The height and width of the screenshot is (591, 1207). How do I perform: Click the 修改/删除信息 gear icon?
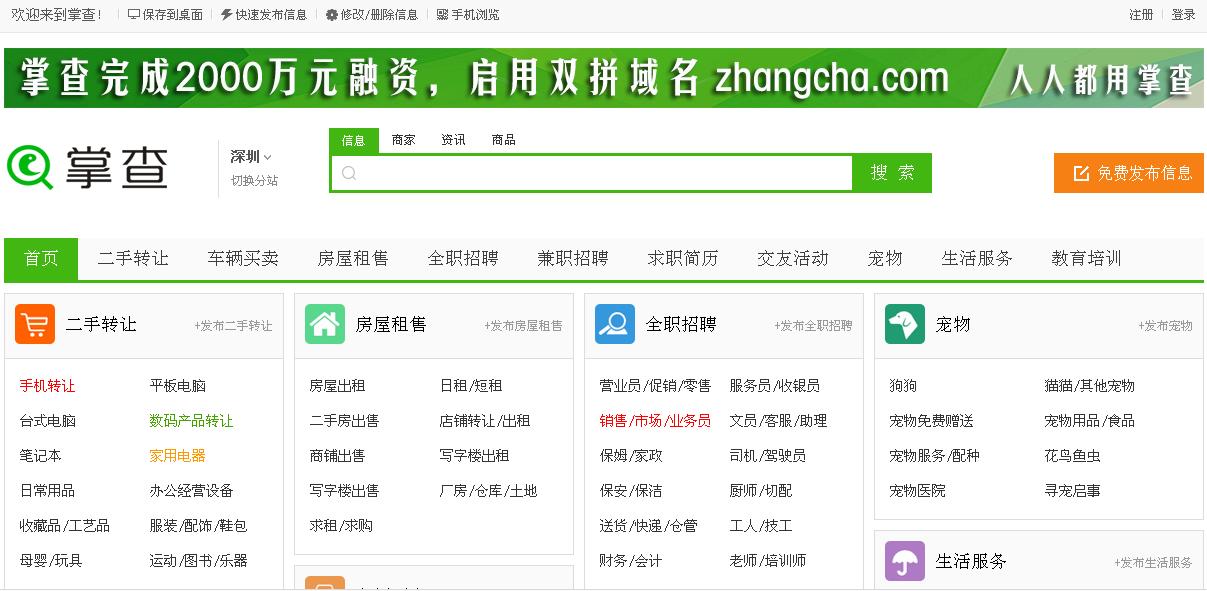pyautogui.click(x=332, y=15)
